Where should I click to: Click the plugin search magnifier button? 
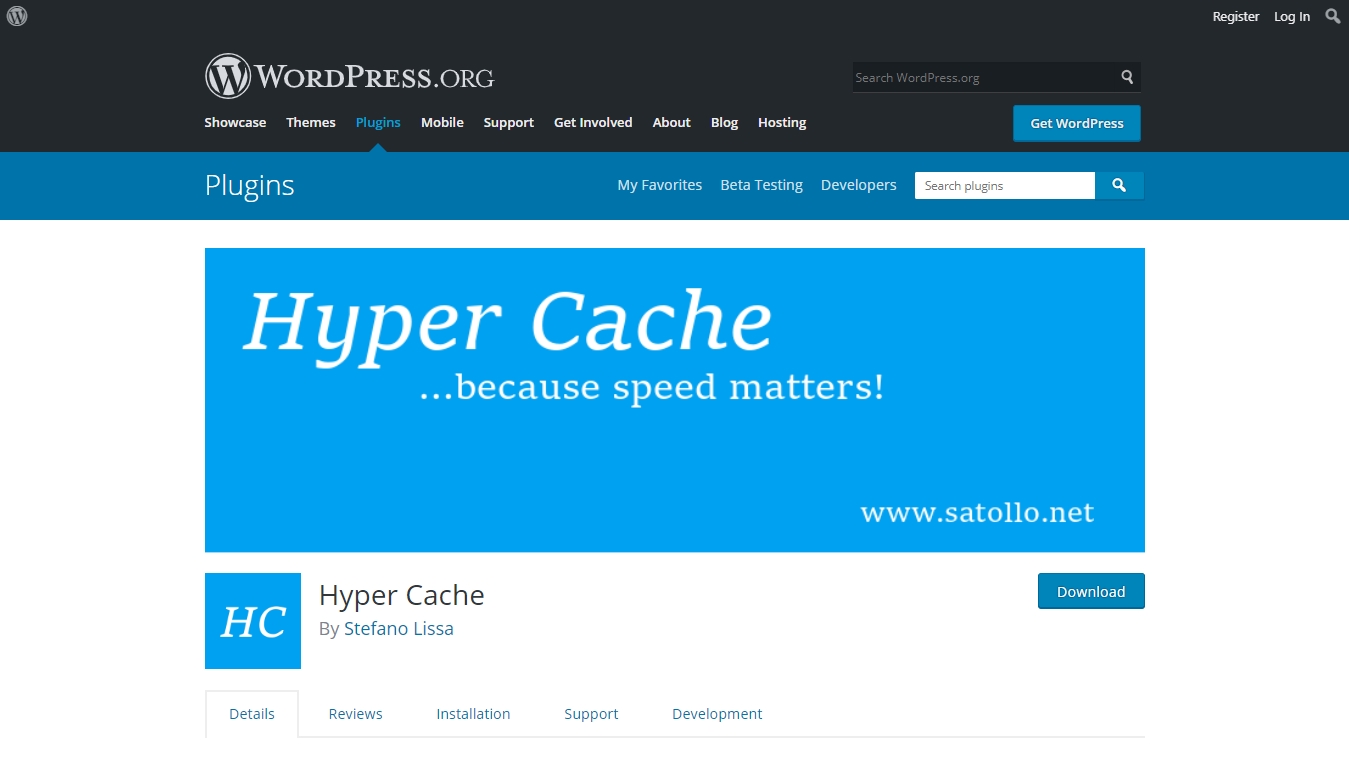1119,186
